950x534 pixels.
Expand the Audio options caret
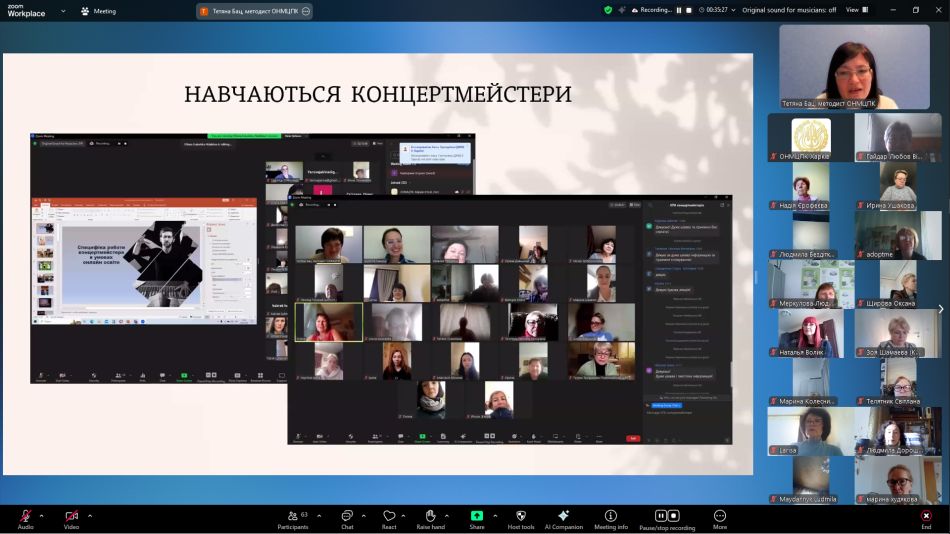pos(41,516)
